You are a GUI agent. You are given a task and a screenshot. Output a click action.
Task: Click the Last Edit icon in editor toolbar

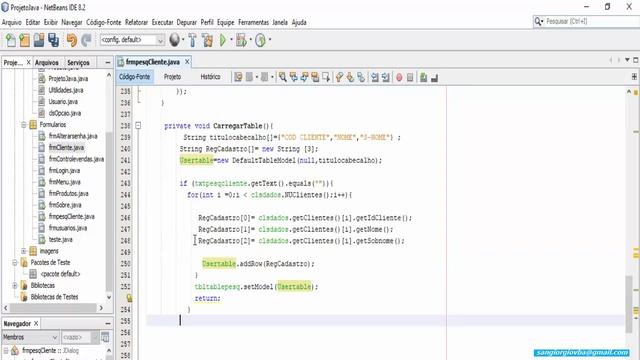pyautogui.click(x=238, y=77)
